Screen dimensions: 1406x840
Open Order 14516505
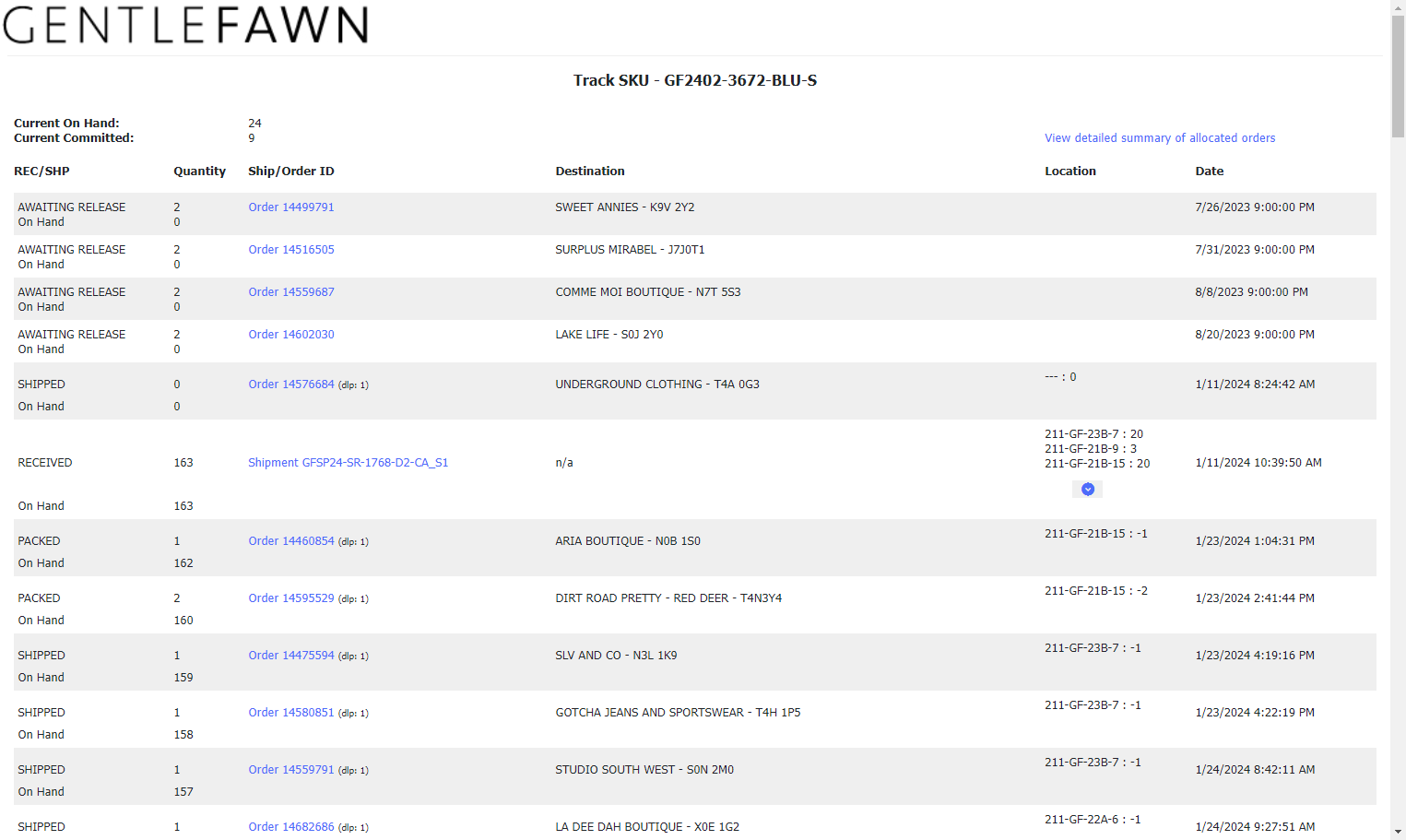(x=291, y=250)
